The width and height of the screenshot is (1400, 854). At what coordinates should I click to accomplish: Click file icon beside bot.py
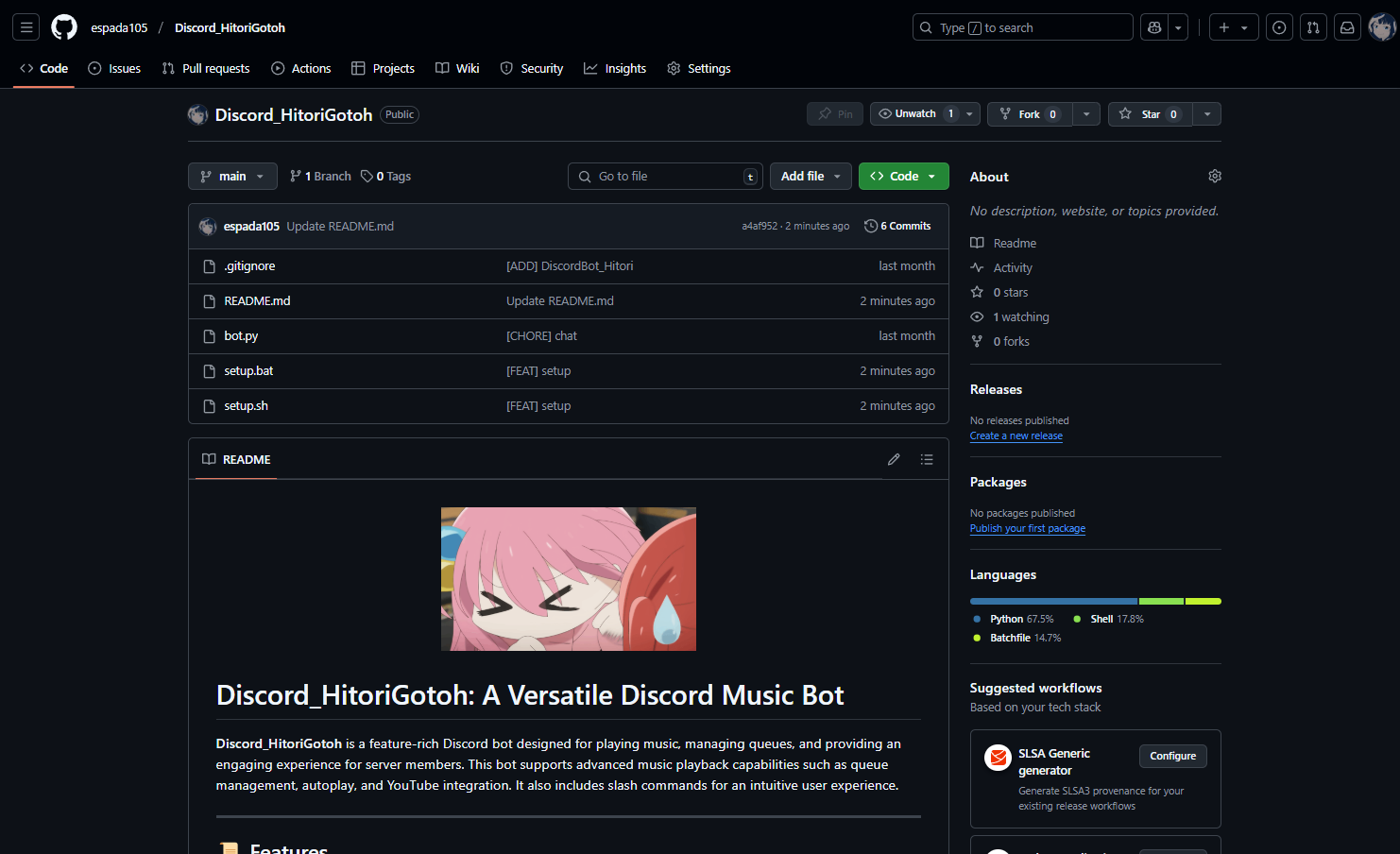pyautogui.click(x=210, y=336)
